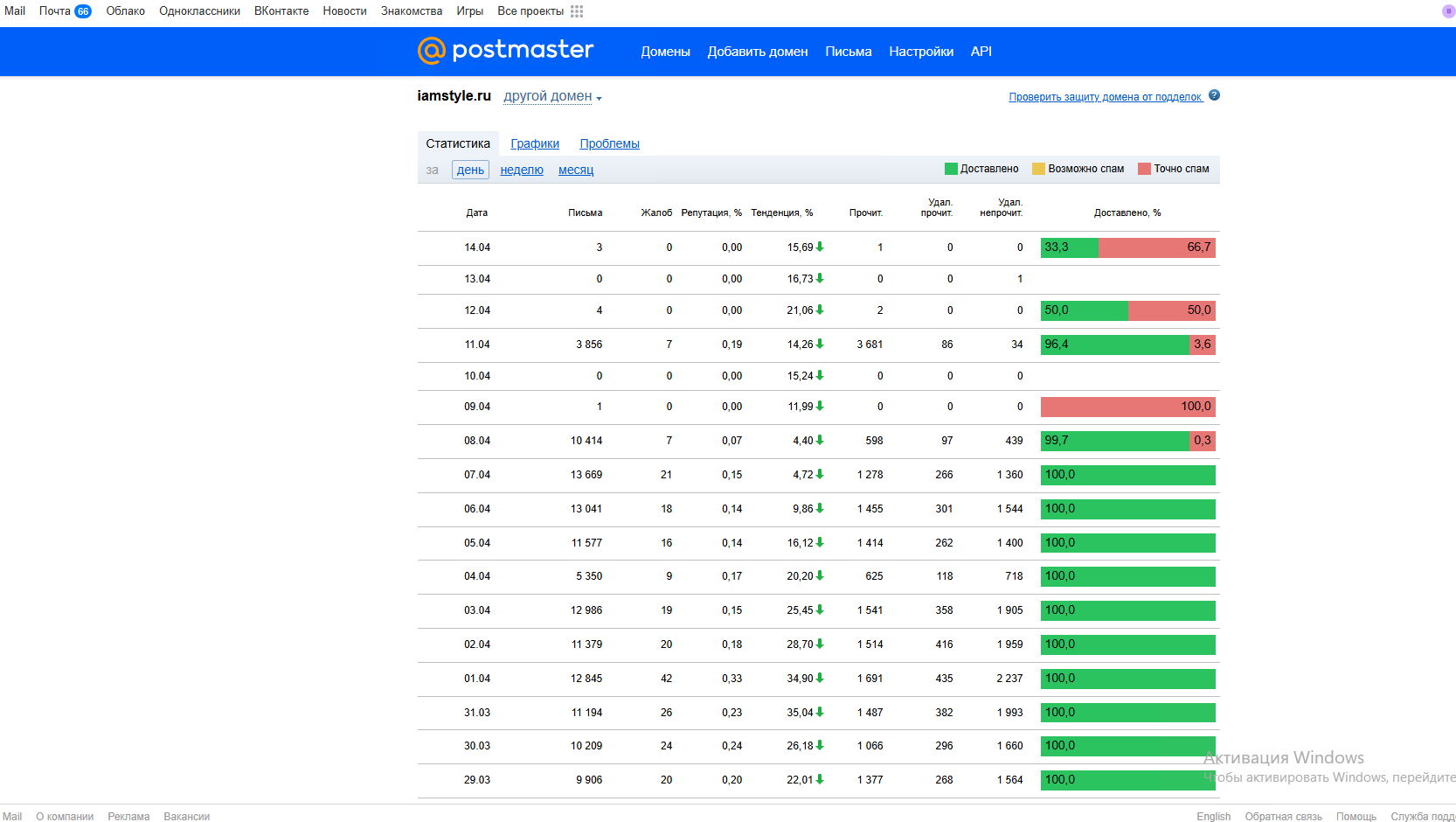This screenshot has height=822, width=1456.
Task: Switch period to 'месяц'
Action: [x=576, y=170]
